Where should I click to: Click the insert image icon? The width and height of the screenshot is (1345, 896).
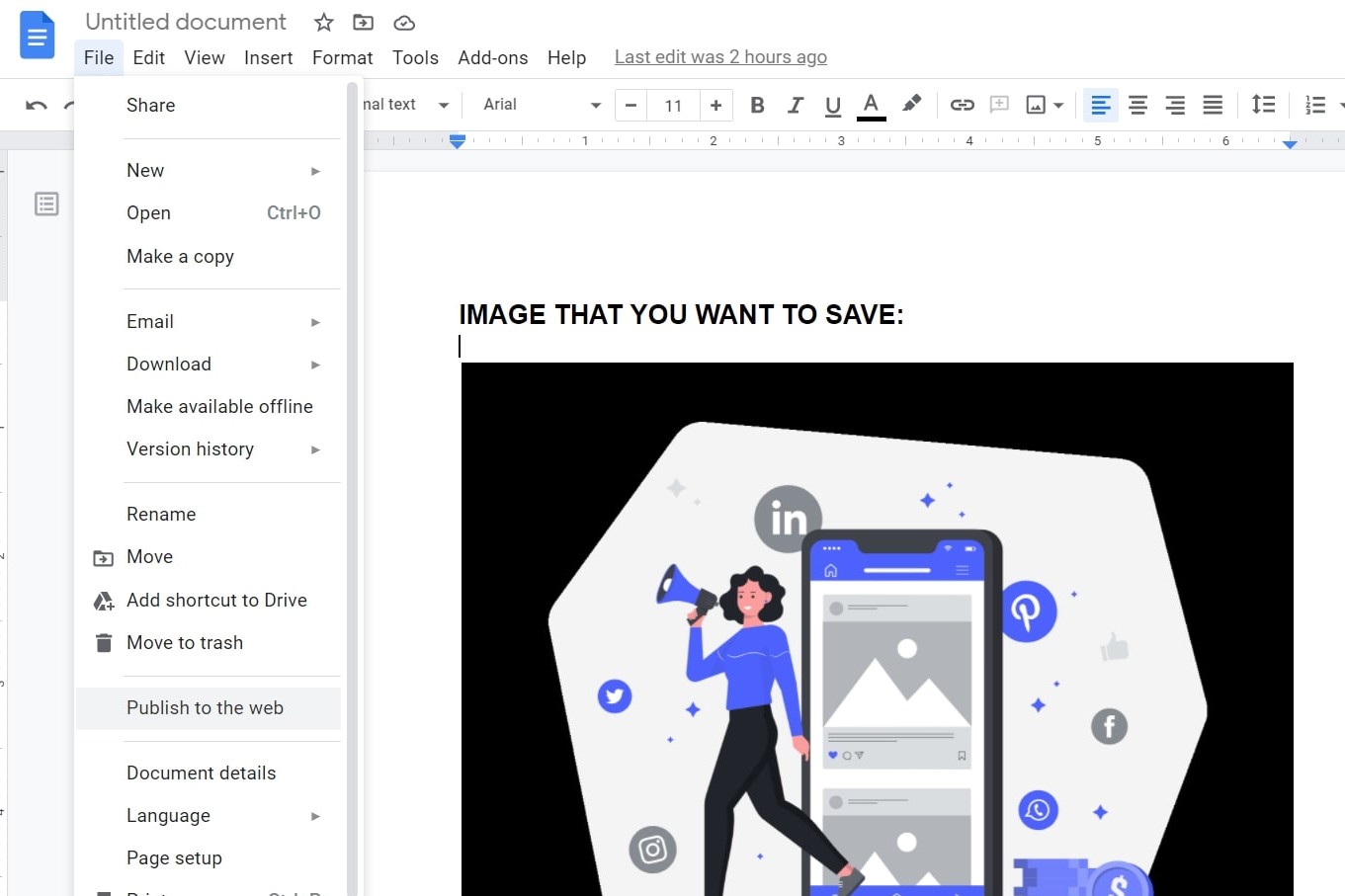coord(1036,105)
